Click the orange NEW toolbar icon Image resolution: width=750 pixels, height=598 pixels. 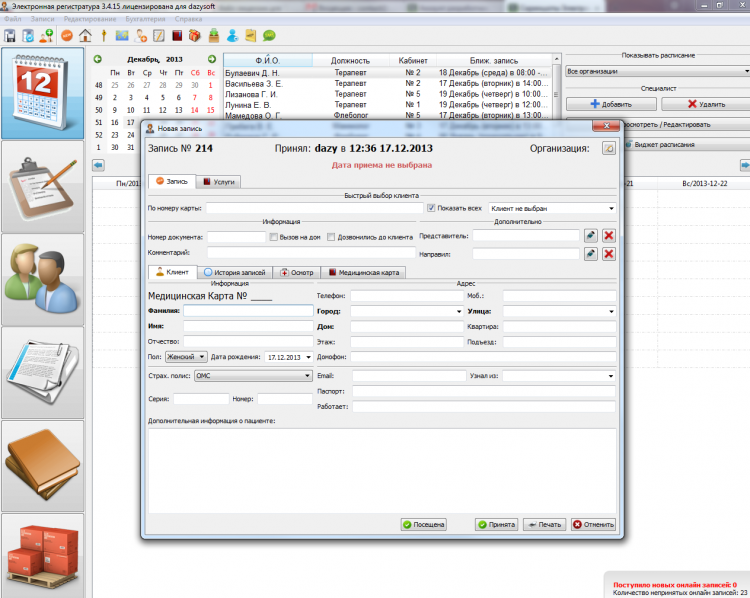67,35
